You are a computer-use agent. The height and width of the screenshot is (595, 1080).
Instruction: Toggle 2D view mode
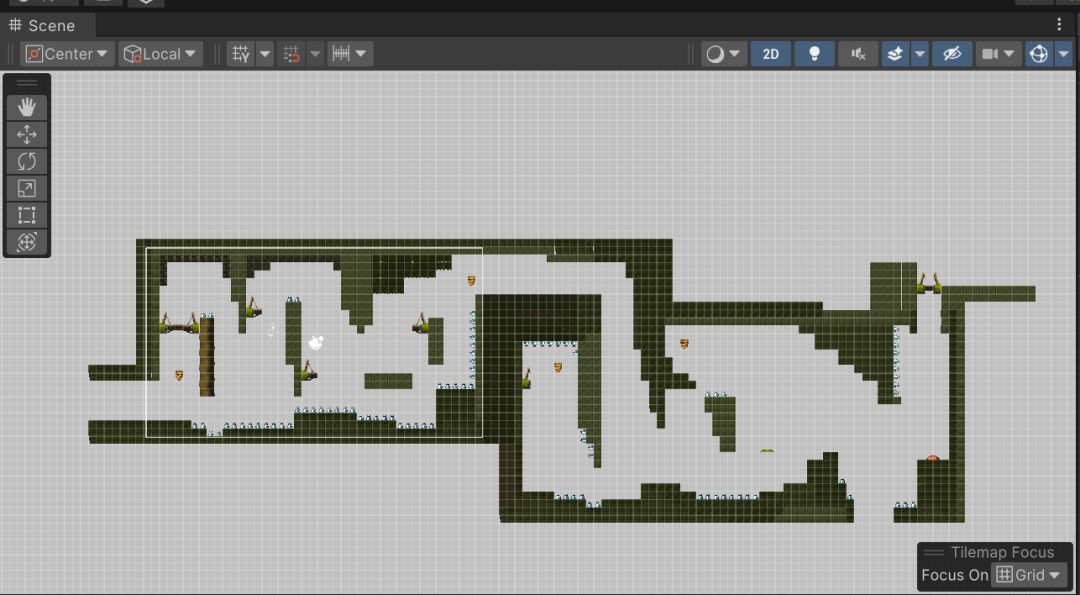[771, 54]
